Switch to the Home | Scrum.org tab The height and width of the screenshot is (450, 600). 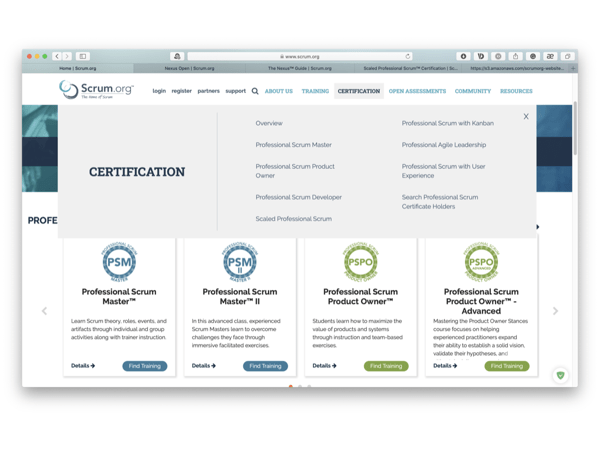78,68
